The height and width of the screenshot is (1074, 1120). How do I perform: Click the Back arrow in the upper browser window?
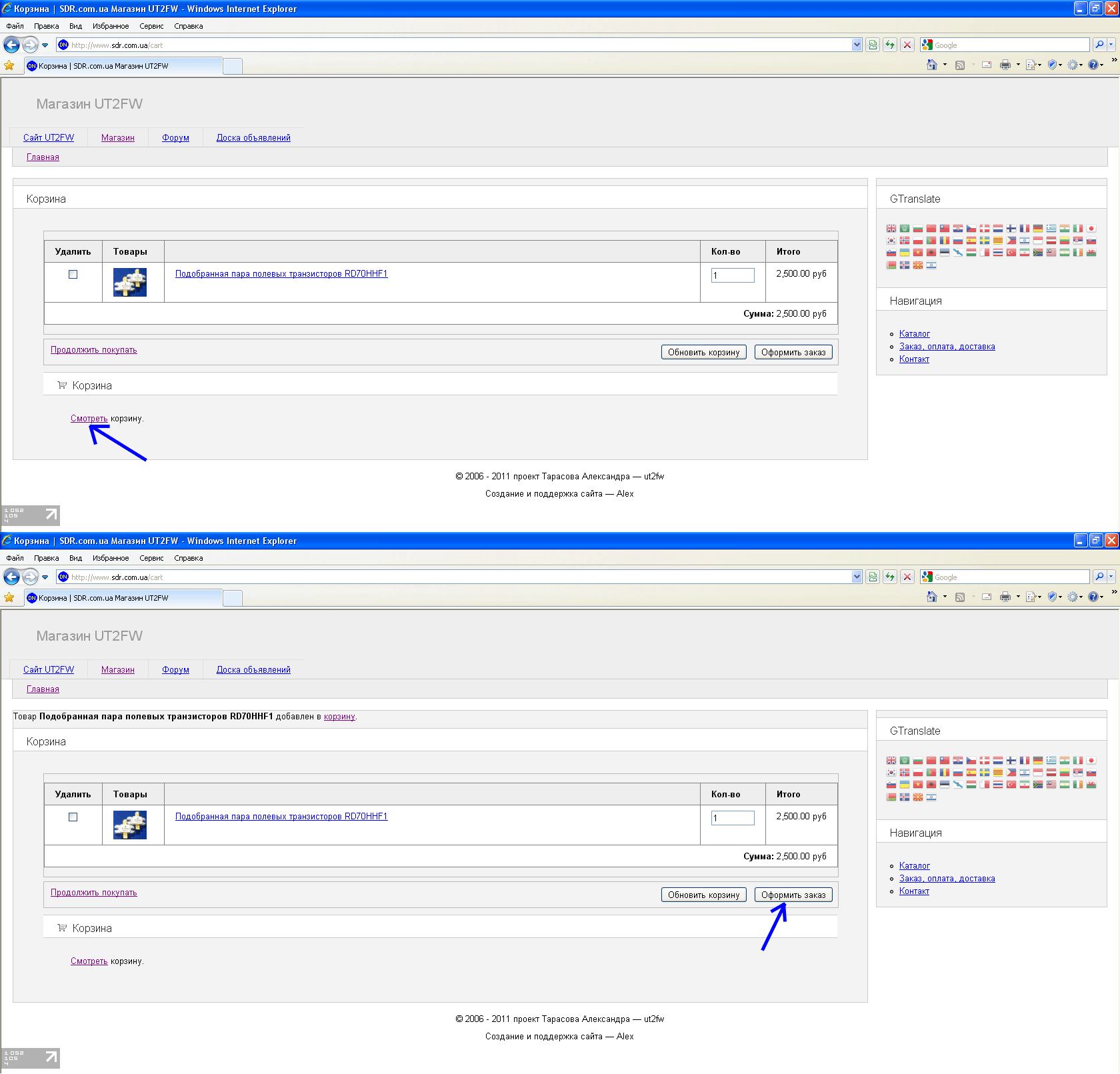pos(11,45)
